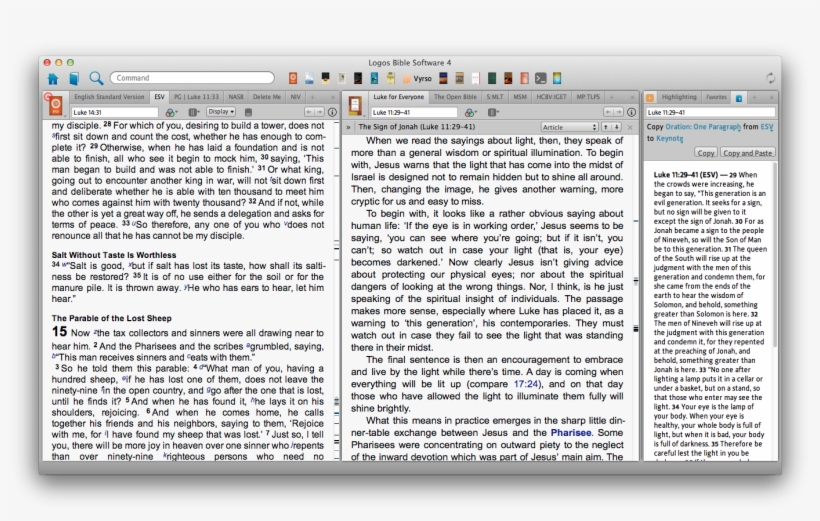The height and width of the screenshot is (521, 820).
Task: Change the Keynote target application
Action: click(x=670, y=138)
